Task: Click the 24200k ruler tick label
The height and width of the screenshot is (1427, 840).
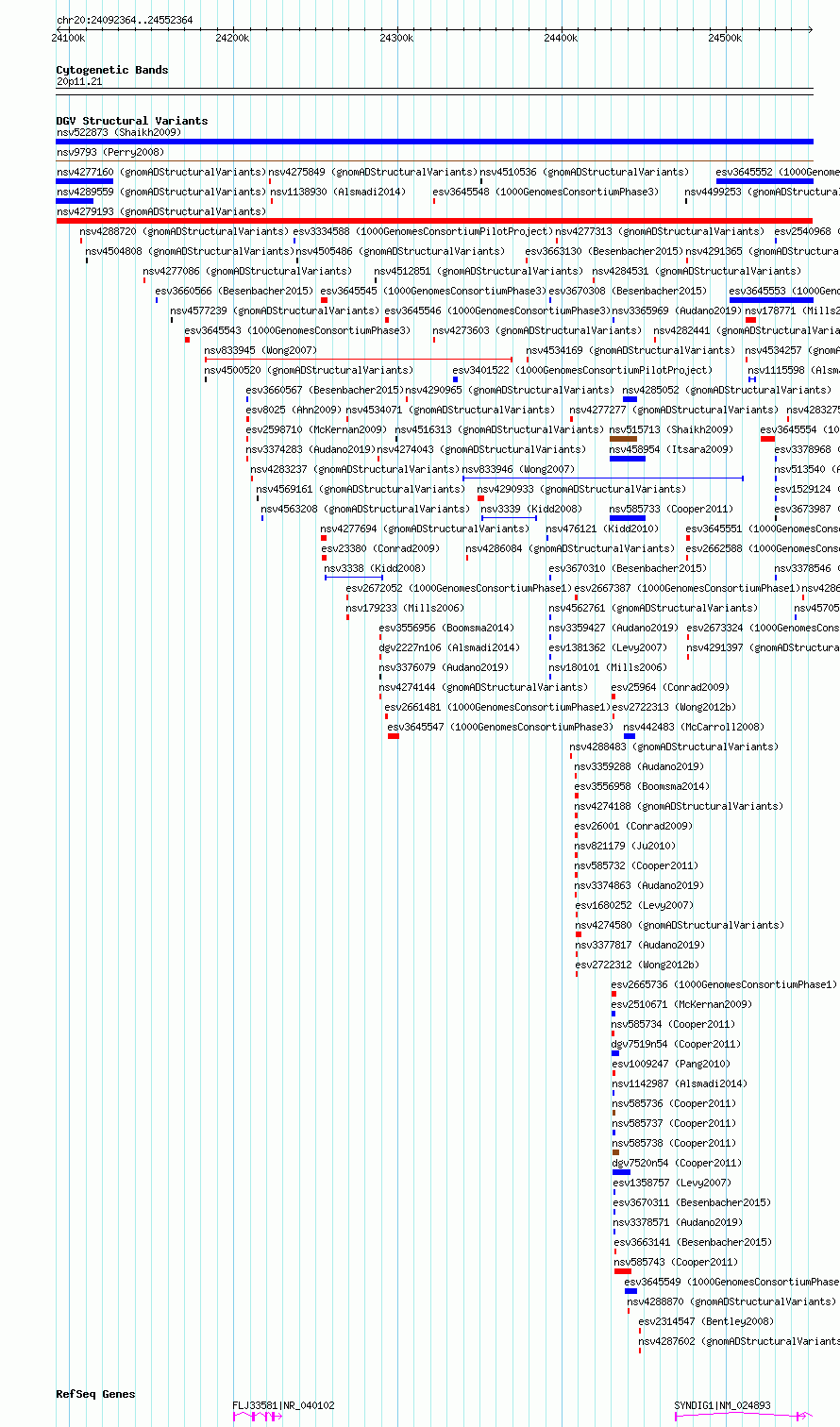Action: coord(232,38)
